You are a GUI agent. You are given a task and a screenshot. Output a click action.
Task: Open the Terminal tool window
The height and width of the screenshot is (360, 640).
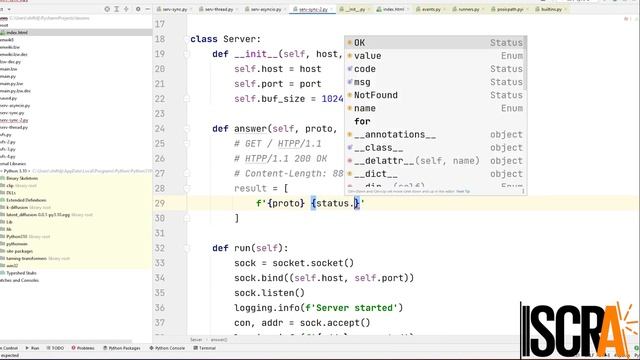click(x=204, y=348)
